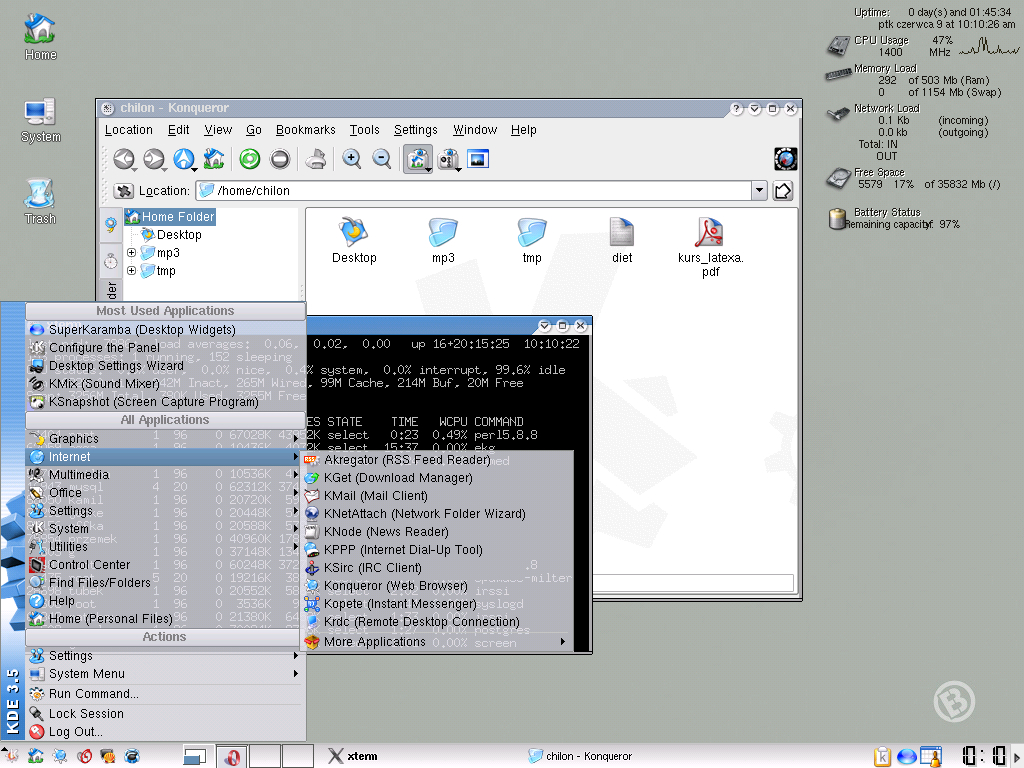1024x768 pixels.
Task: Open the Bookmarks menu in Konqueror
Action: click(x=305, y=130)
